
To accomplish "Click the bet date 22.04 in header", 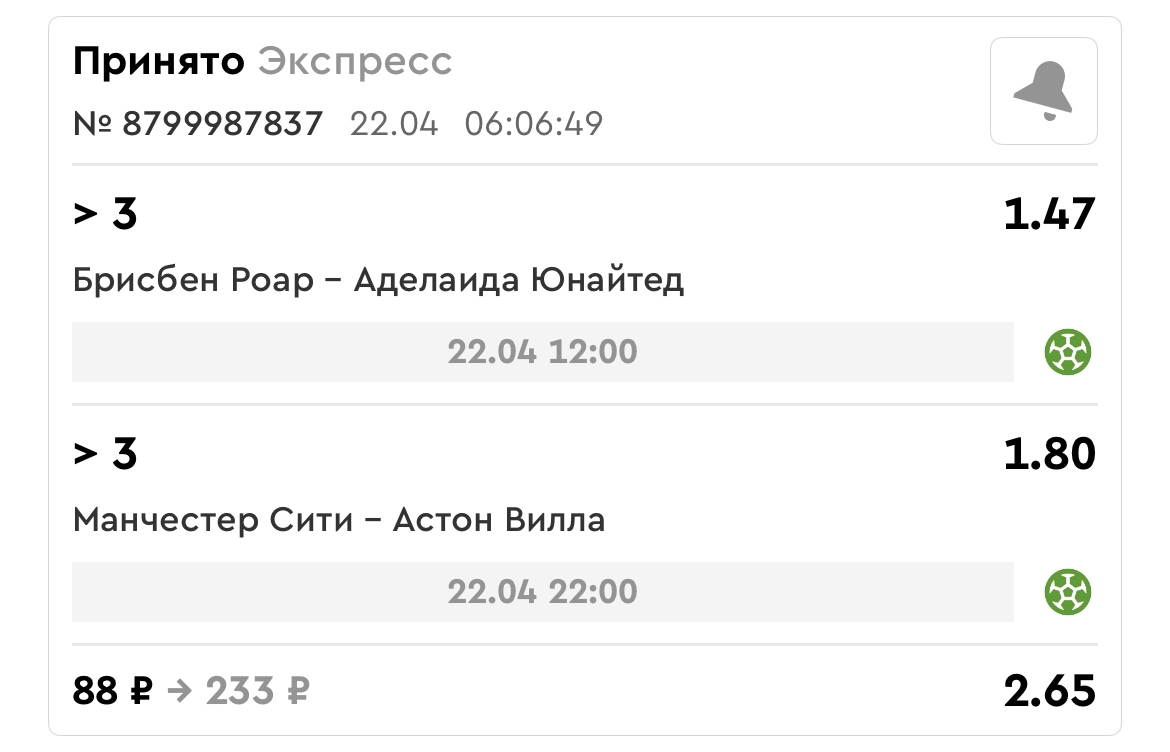I will (x=394, y=124).
